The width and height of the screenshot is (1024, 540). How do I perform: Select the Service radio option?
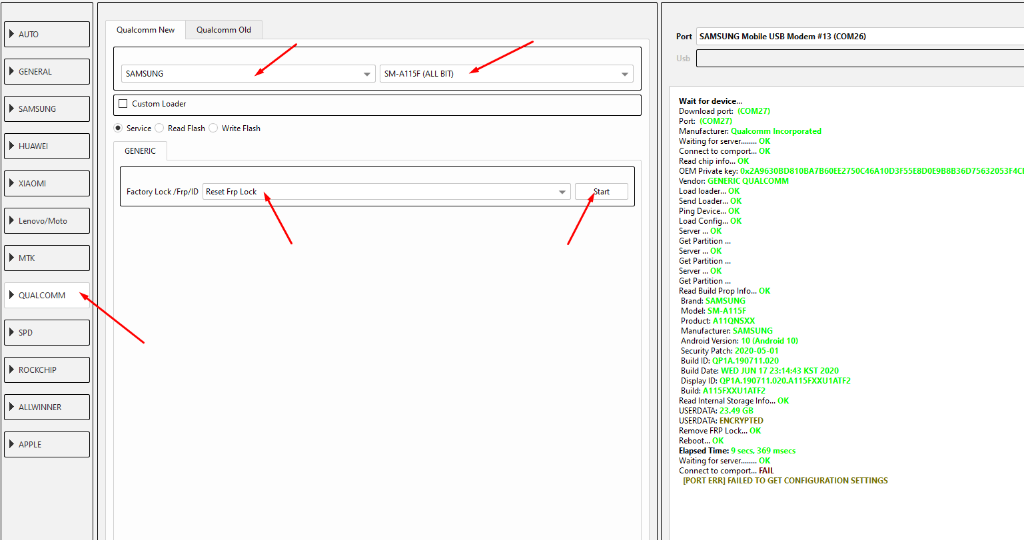click(x=118, y=128)
